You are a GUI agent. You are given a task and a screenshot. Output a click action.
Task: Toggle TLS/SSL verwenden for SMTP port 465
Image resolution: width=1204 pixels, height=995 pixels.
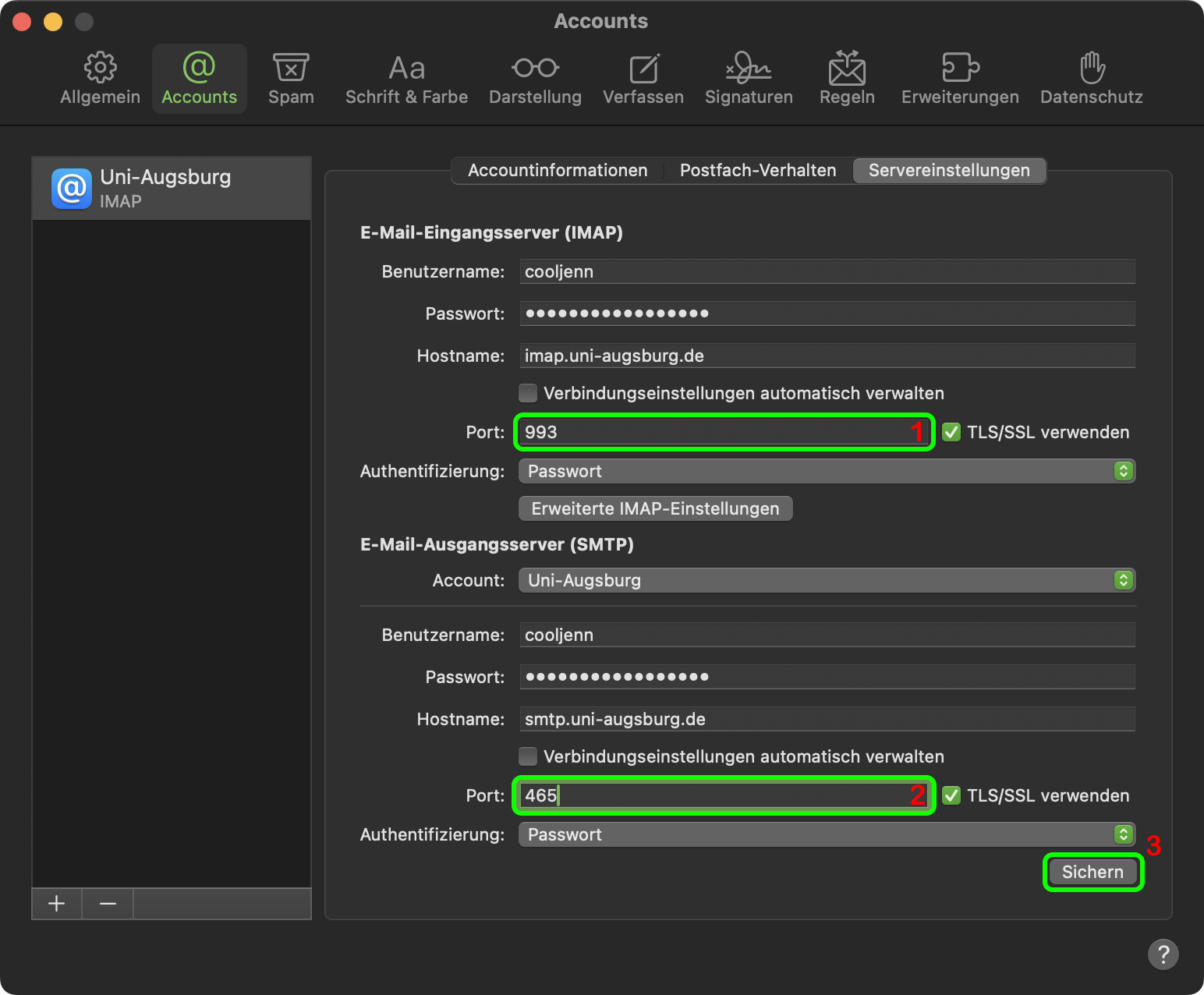[951, 795]
